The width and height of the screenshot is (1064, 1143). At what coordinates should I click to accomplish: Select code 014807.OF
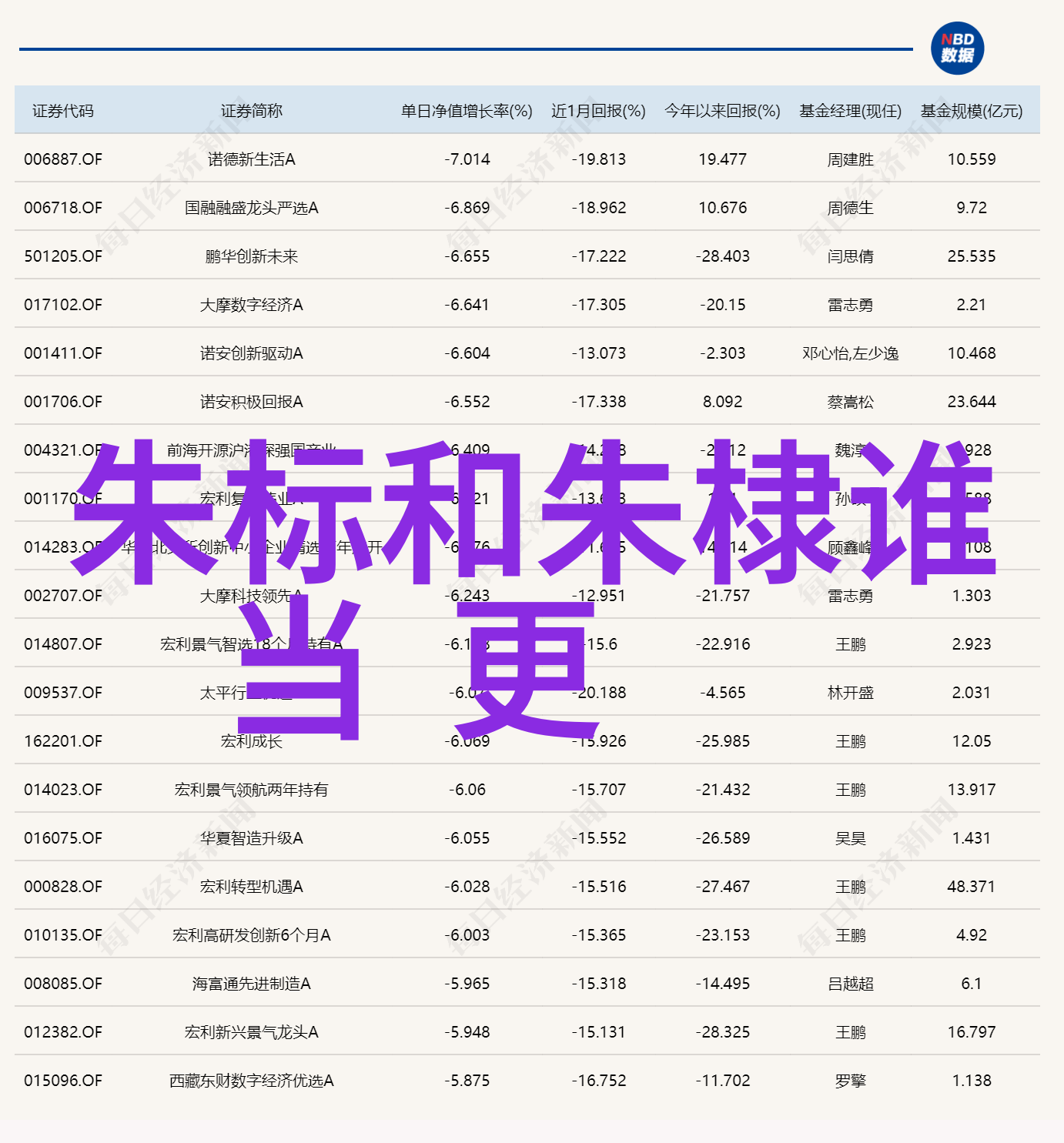click(63, 644)
